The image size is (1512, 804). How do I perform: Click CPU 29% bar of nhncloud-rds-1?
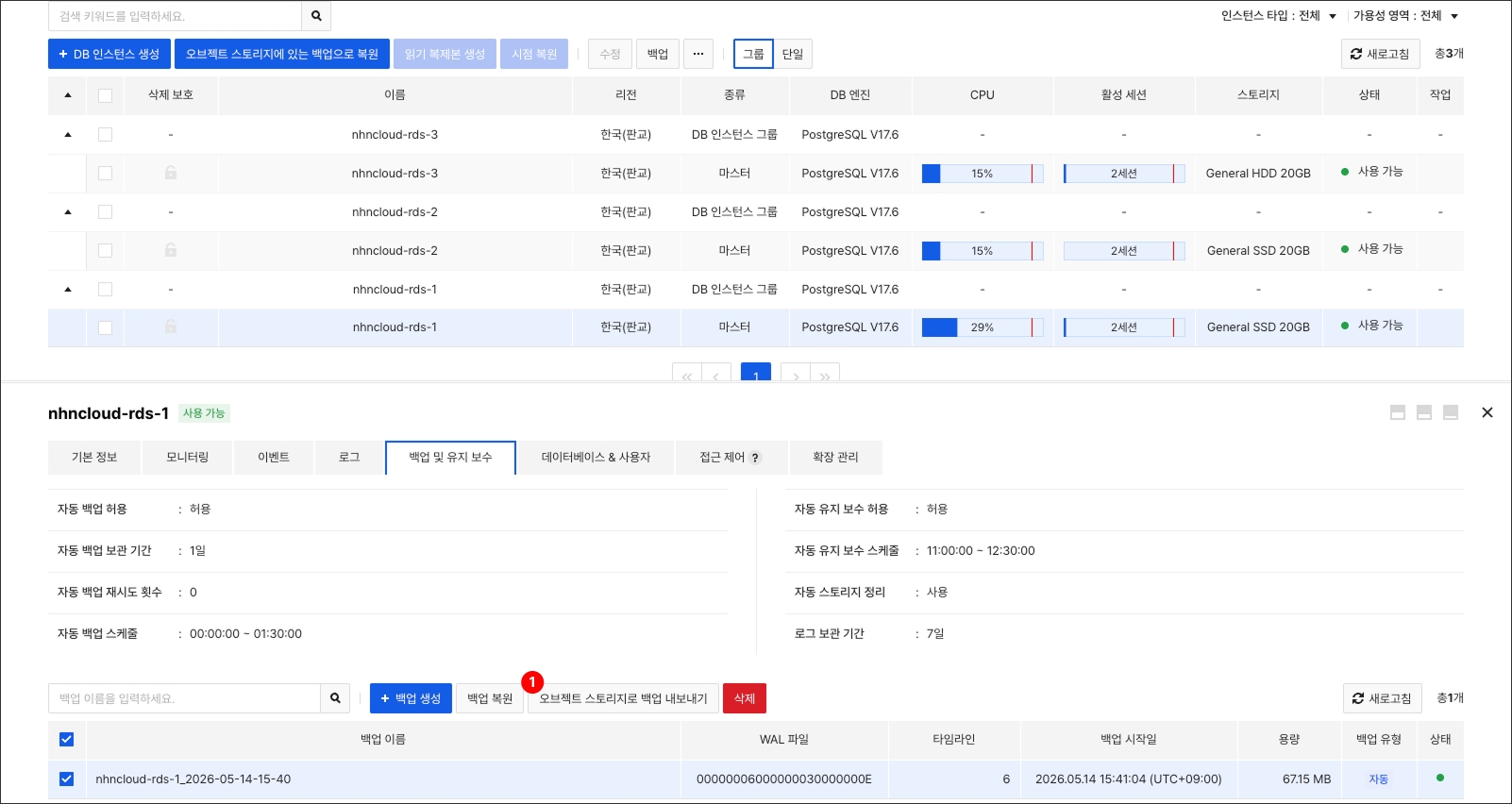[x=983, y=327]
